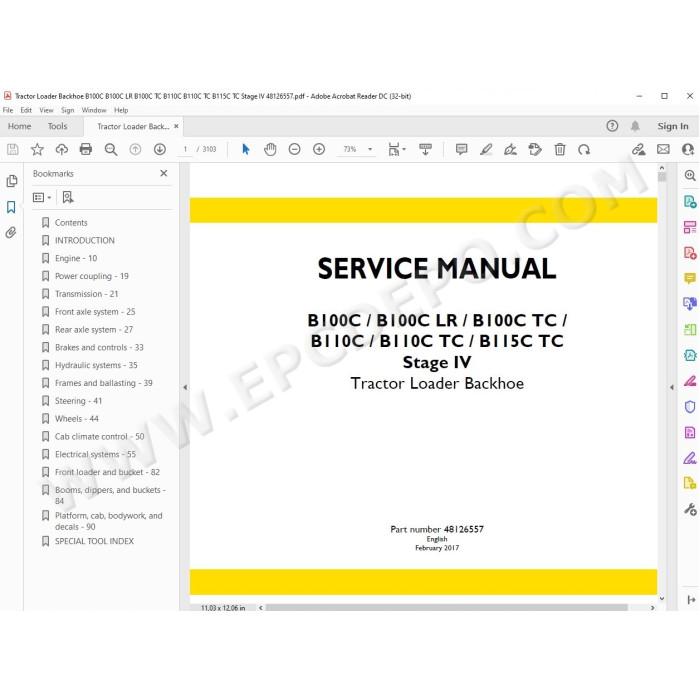Click horizontal scrollbar right arrow
The width and height of the screenshot is (700, 700).
pos(652,608)
